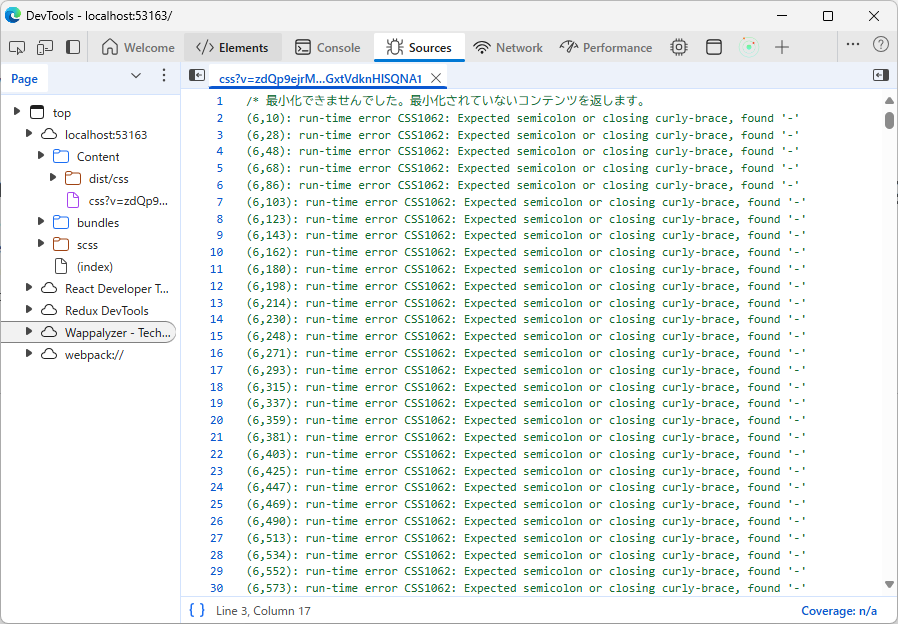Open the Memory tool chip icon

click(x=679, y=47)
